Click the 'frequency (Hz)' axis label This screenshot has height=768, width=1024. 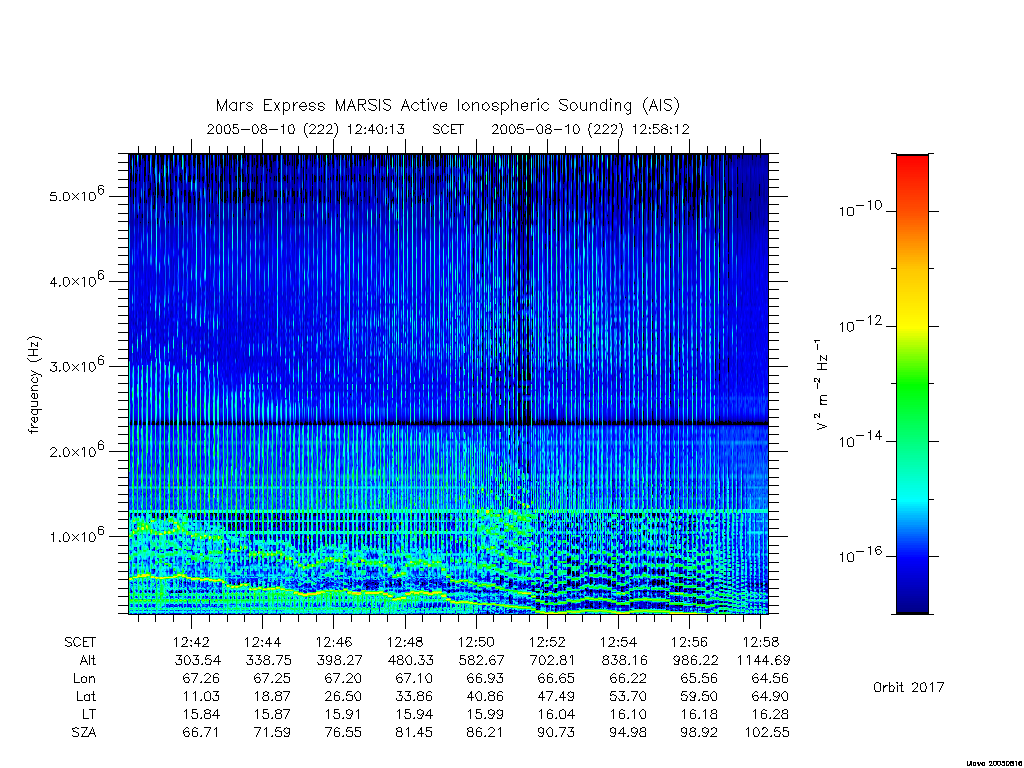tap(35, 384)
